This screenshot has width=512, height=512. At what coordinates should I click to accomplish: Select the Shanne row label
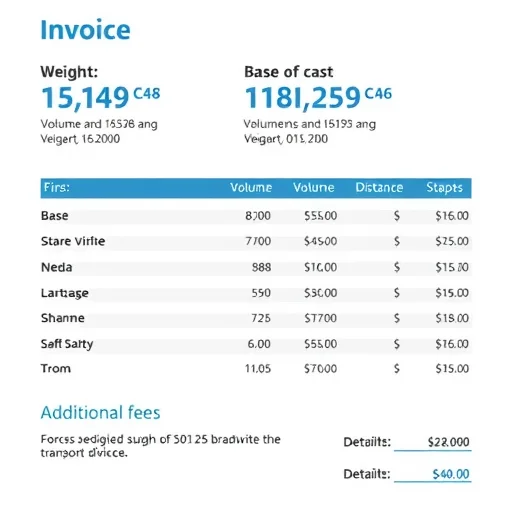(63, 318)
